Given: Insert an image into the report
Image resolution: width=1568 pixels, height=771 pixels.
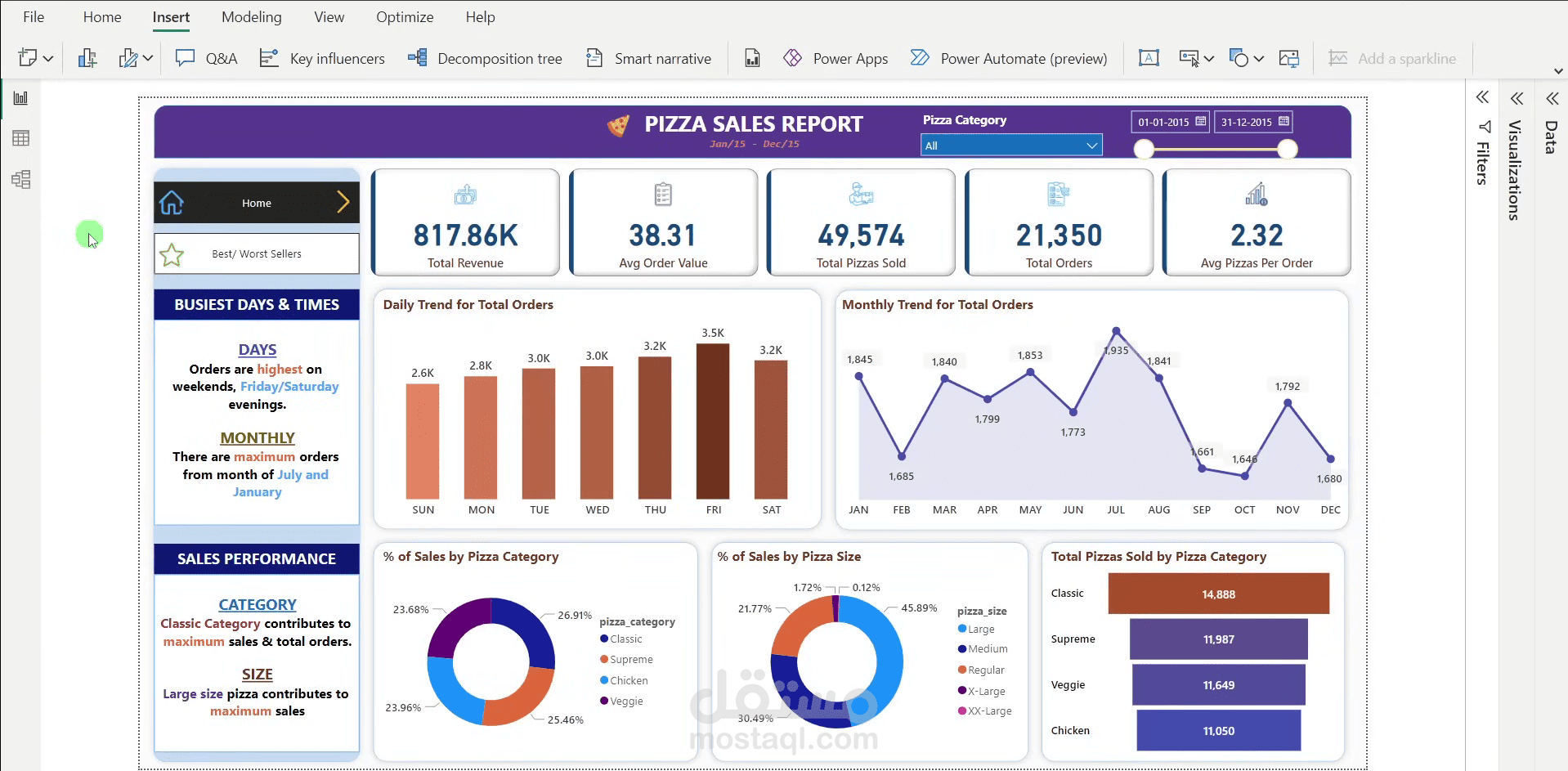Looking at the screenshot, I should (x=1289, y=58).
